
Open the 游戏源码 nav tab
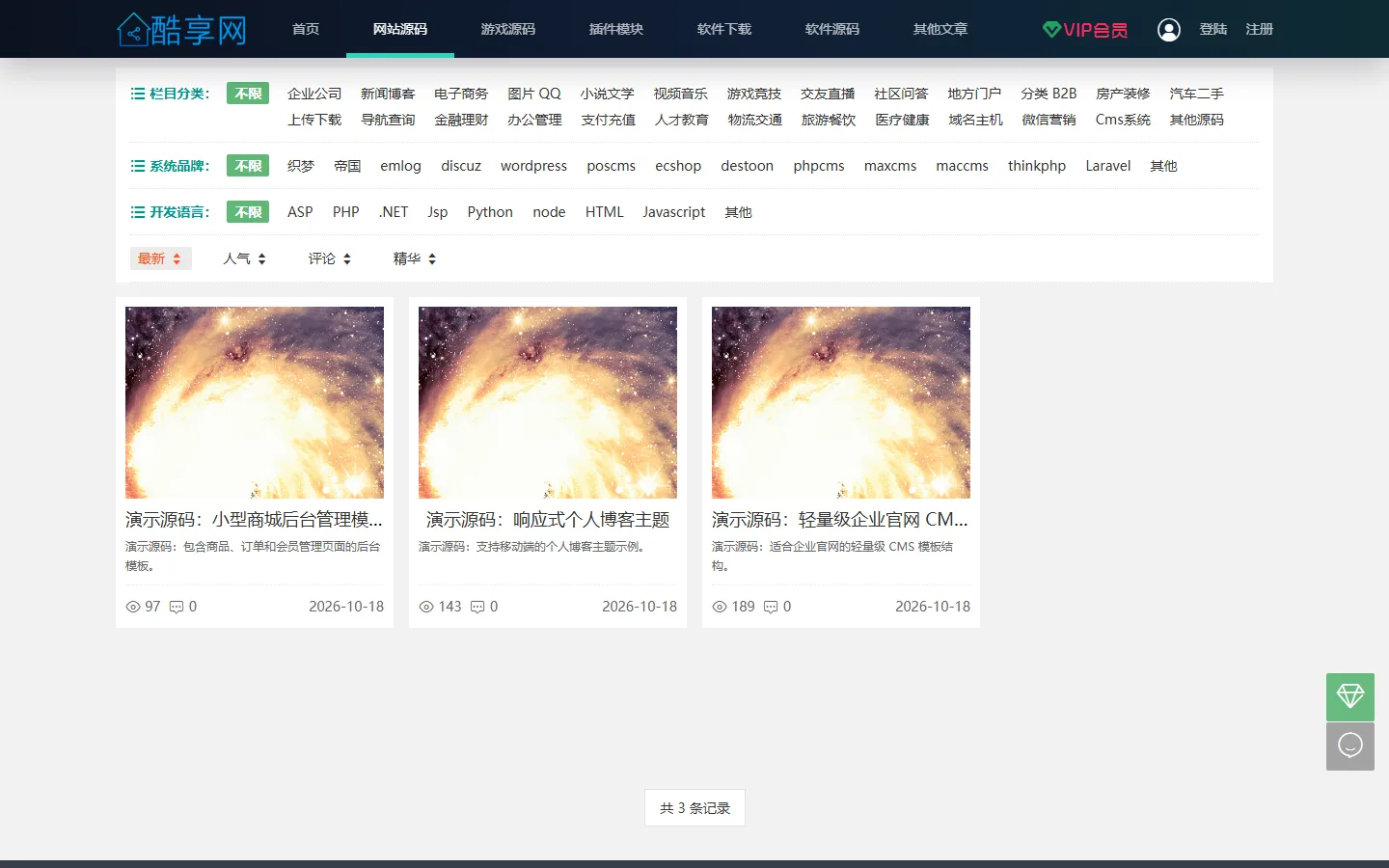[x=508, y=29]
